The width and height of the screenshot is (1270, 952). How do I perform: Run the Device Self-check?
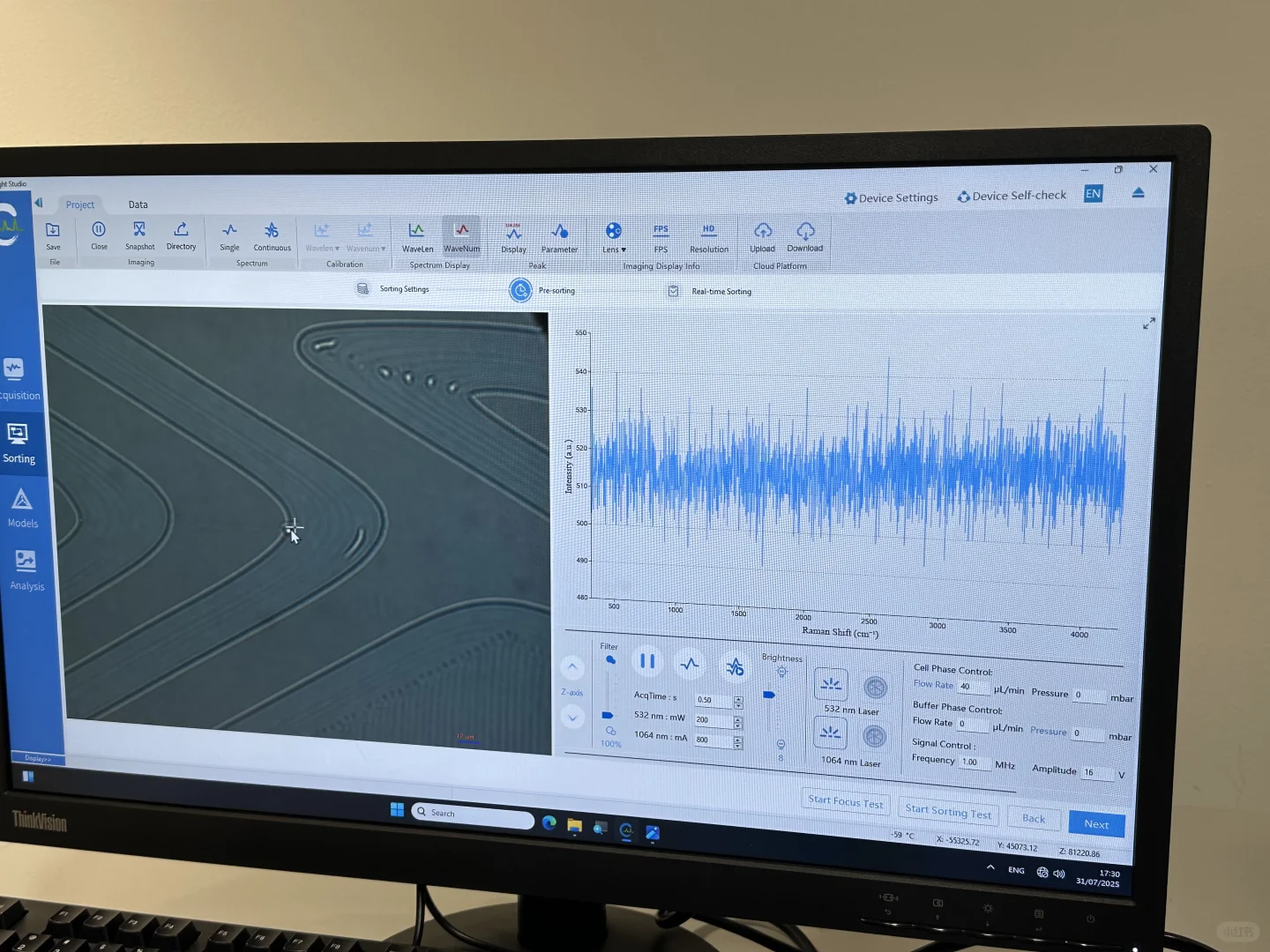tap(1012, 196)
